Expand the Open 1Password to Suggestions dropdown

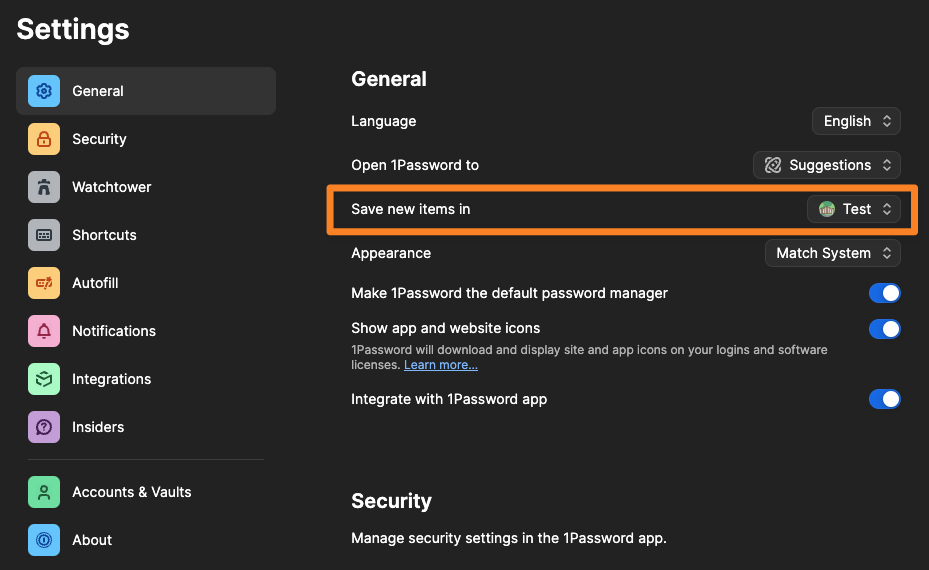tap(826, 165)
